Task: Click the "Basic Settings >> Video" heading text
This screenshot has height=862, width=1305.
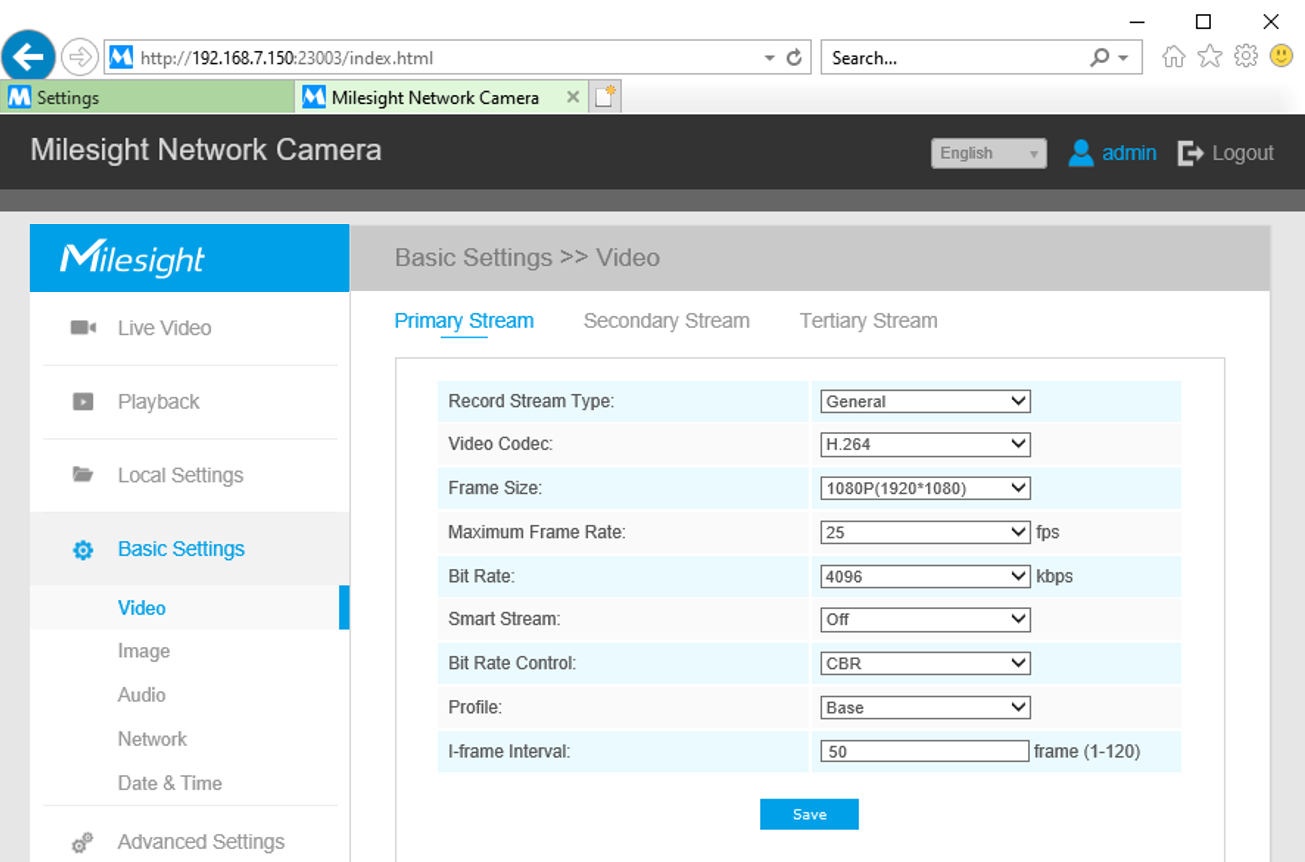Action: pos(527,258)
